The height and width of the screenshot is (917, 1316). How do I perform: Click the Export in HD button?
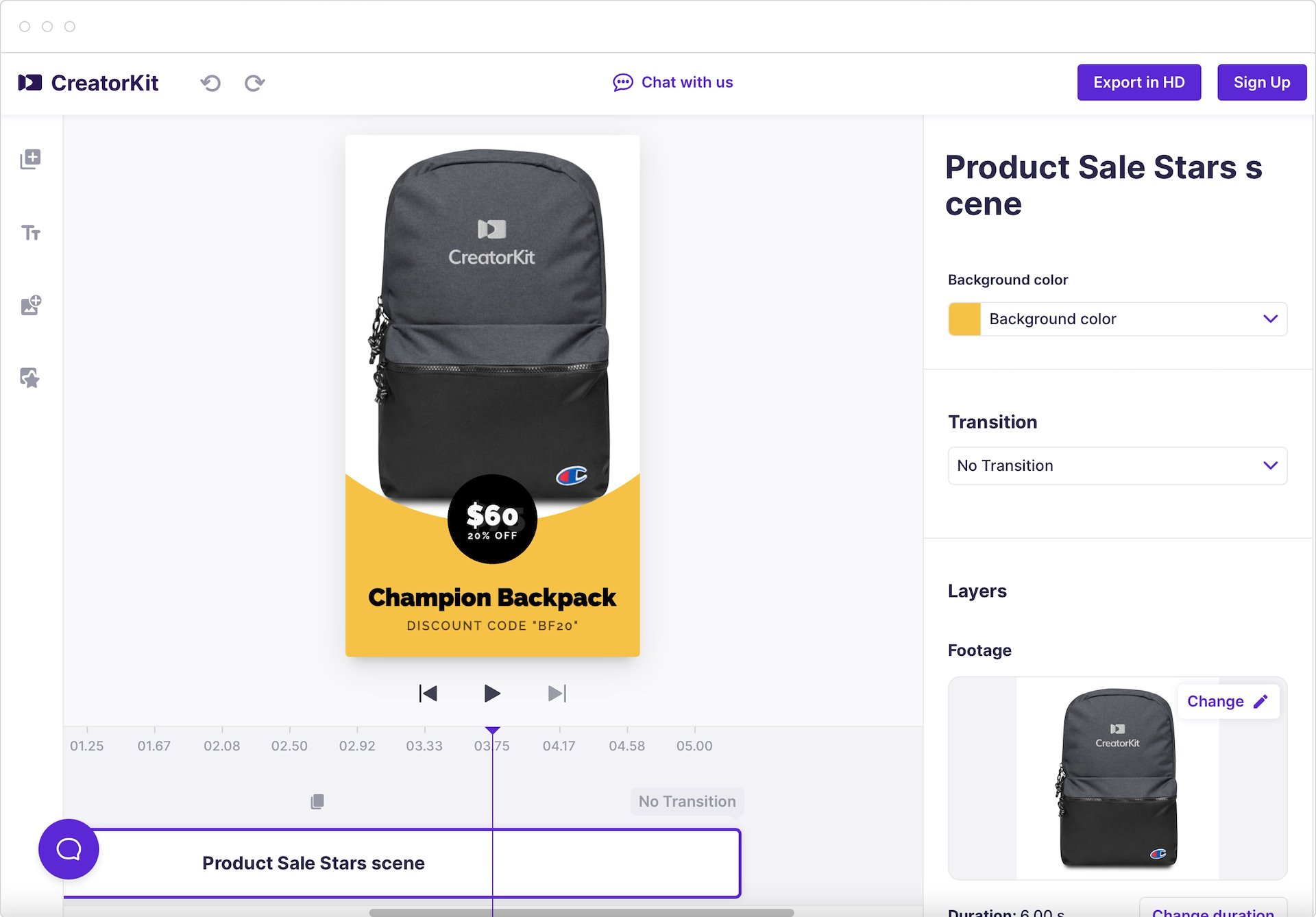[1138, 83]
